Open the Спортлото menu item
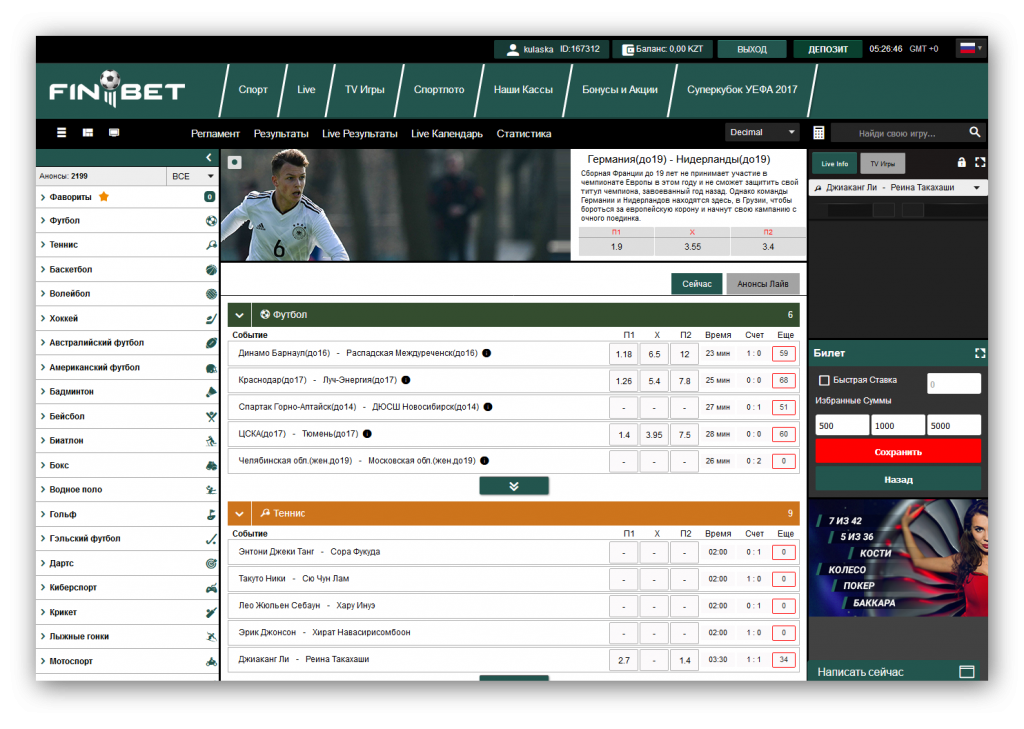This screenshot has height=729, width=1024. [x=439, y=89]
